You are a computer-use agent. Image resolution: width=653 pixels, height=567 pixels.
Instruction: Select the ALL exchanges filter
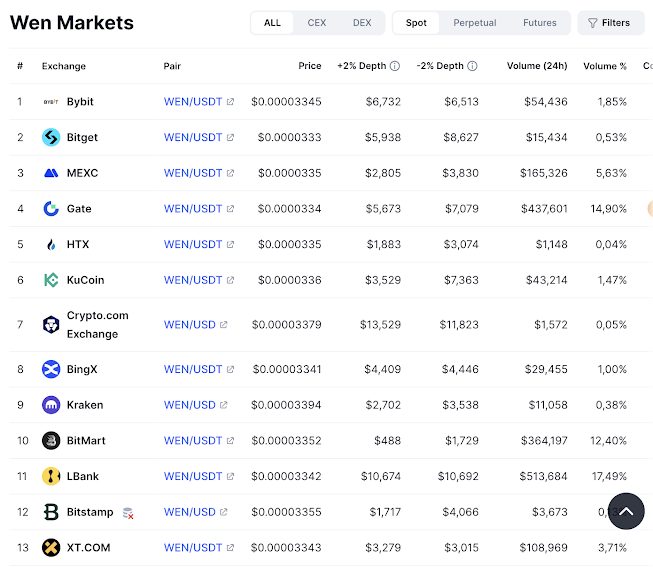pos(272,23)
